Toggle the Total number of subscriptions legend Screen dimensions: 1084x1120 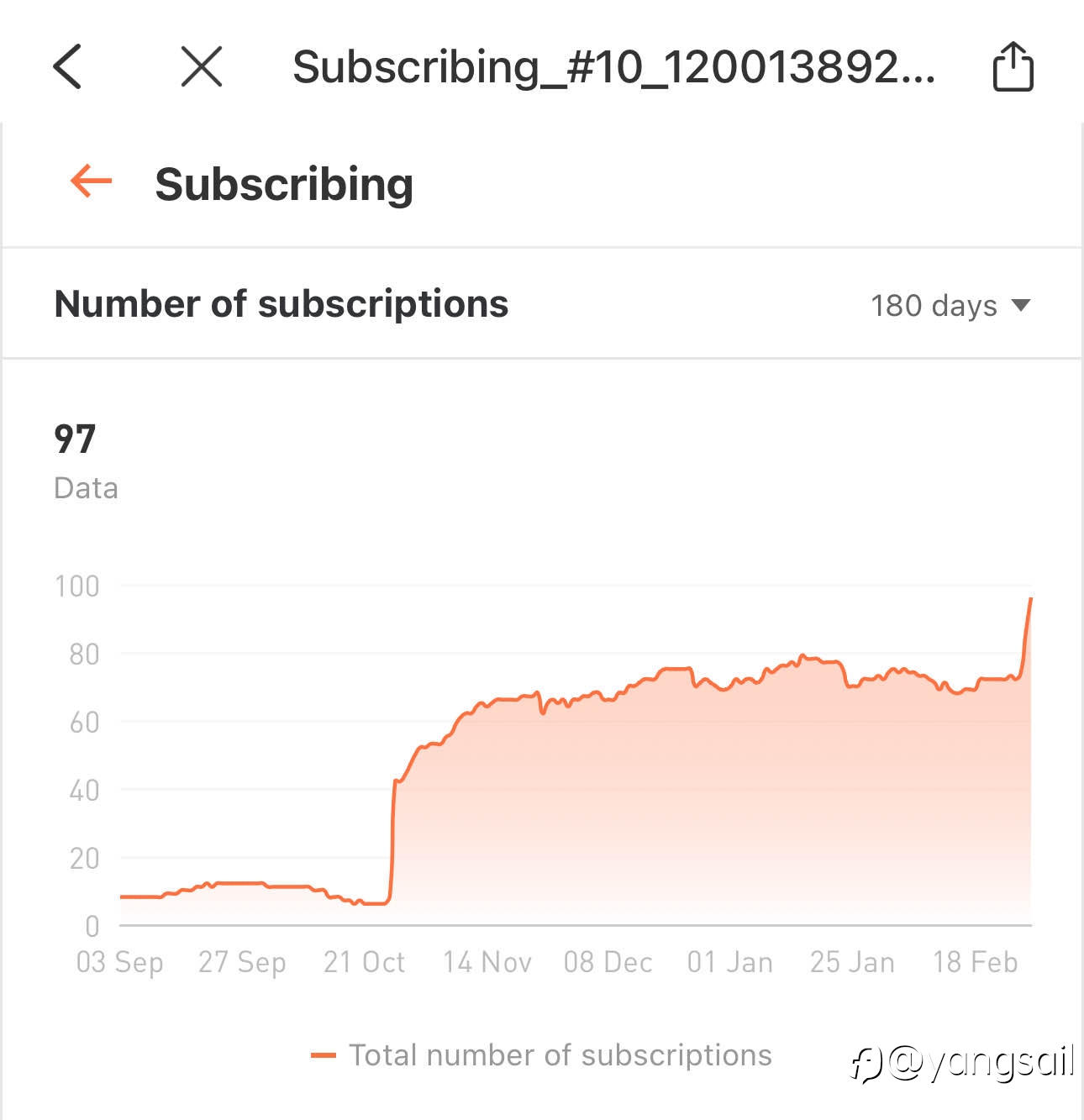[541, 1055]
